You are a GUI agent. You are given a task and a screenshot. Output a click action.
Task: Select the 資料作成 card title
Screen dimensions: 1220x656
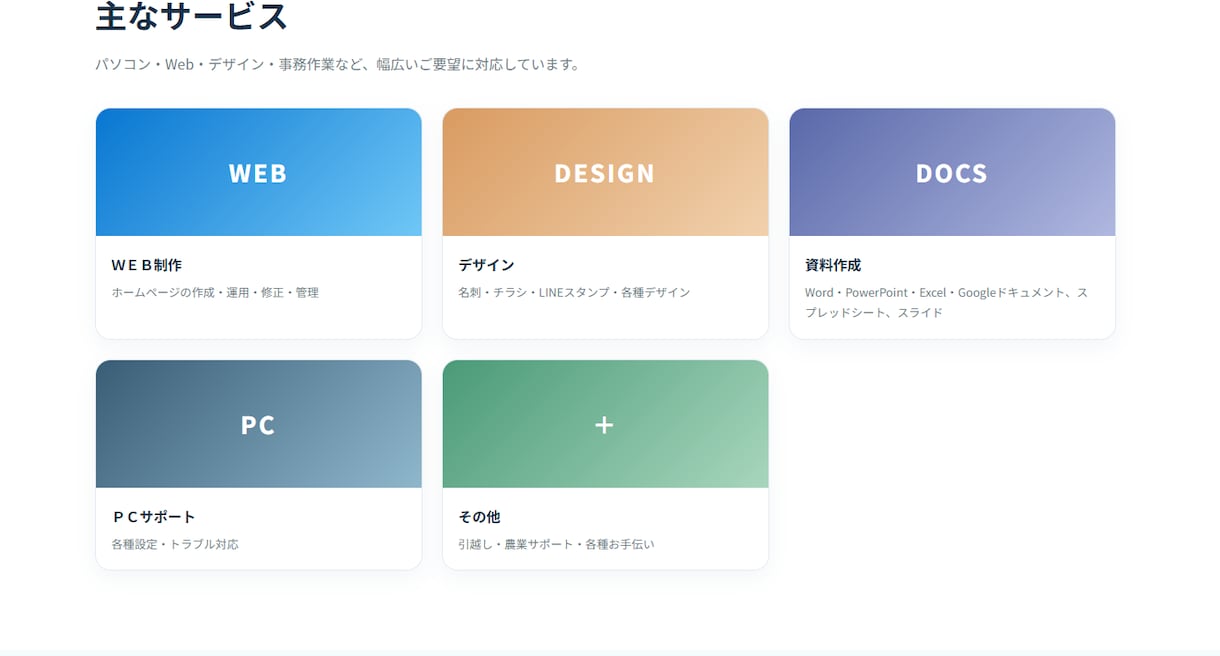pos(833,265)
